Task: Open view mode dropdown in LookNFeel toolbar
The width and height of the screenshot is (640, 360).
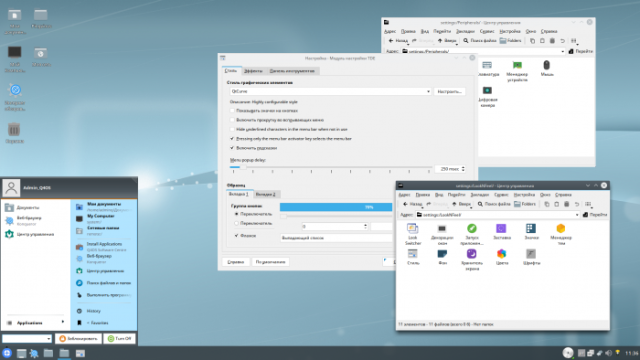Action: tap(589, 204)
